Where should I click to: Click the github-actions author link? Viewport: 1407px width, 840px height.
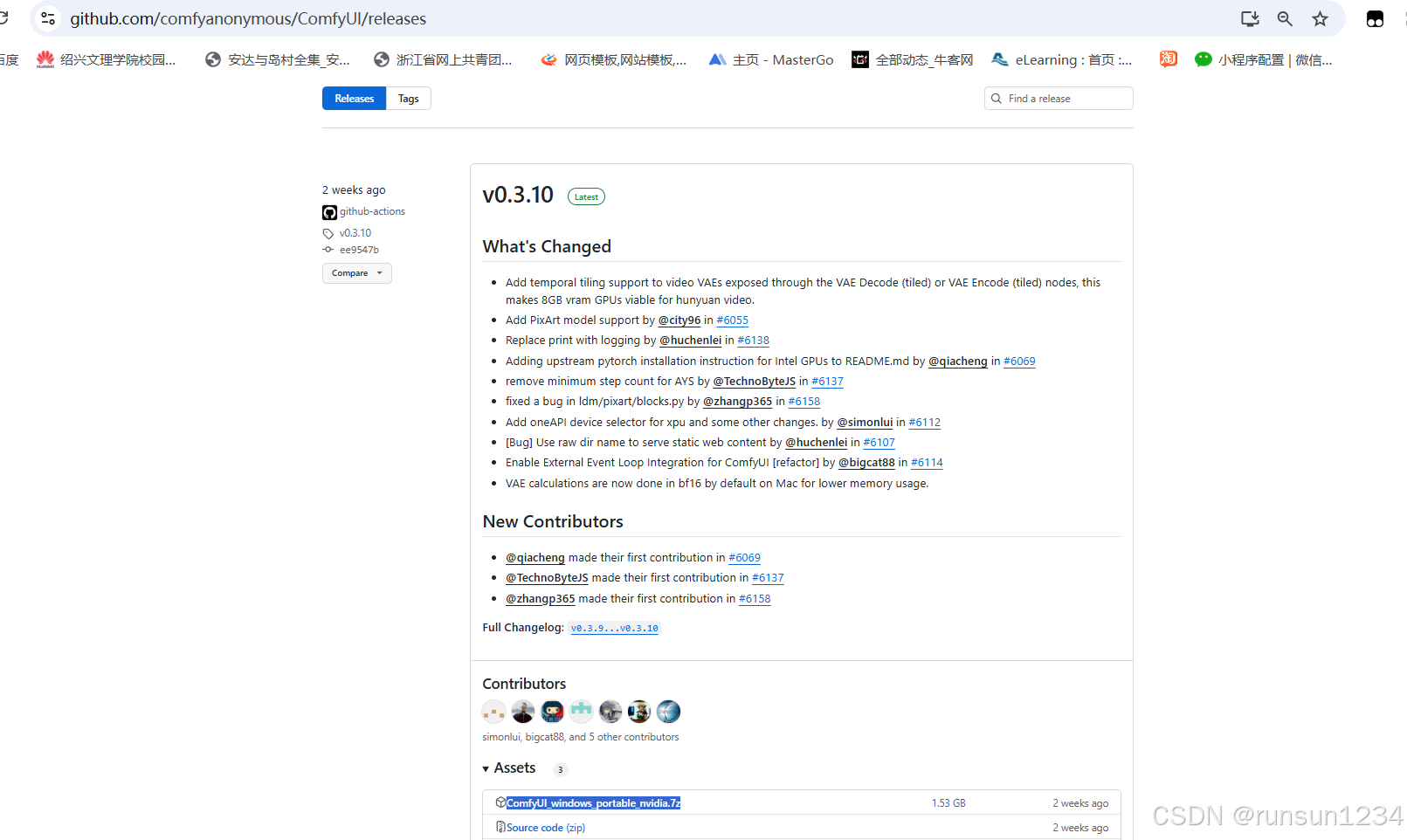372,211
